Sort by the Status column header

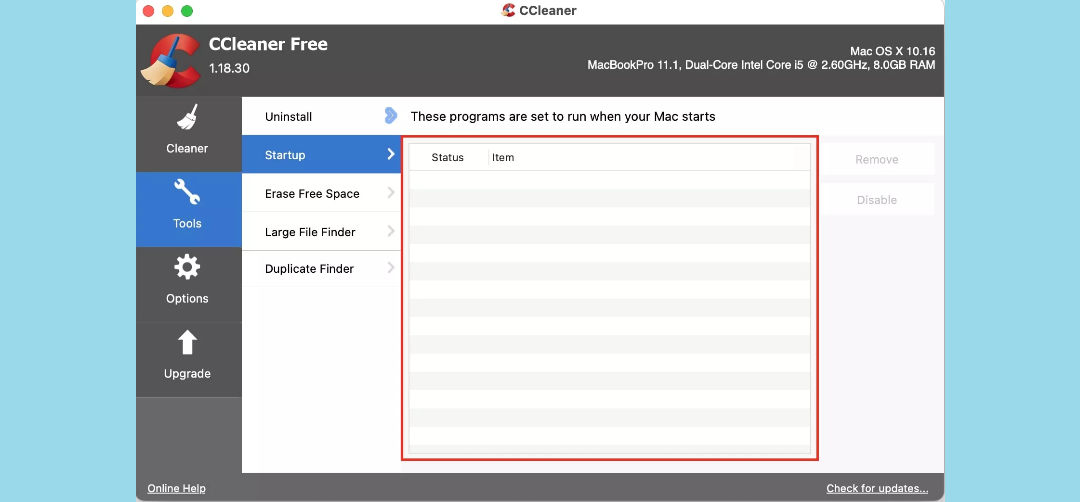point(448,157)
